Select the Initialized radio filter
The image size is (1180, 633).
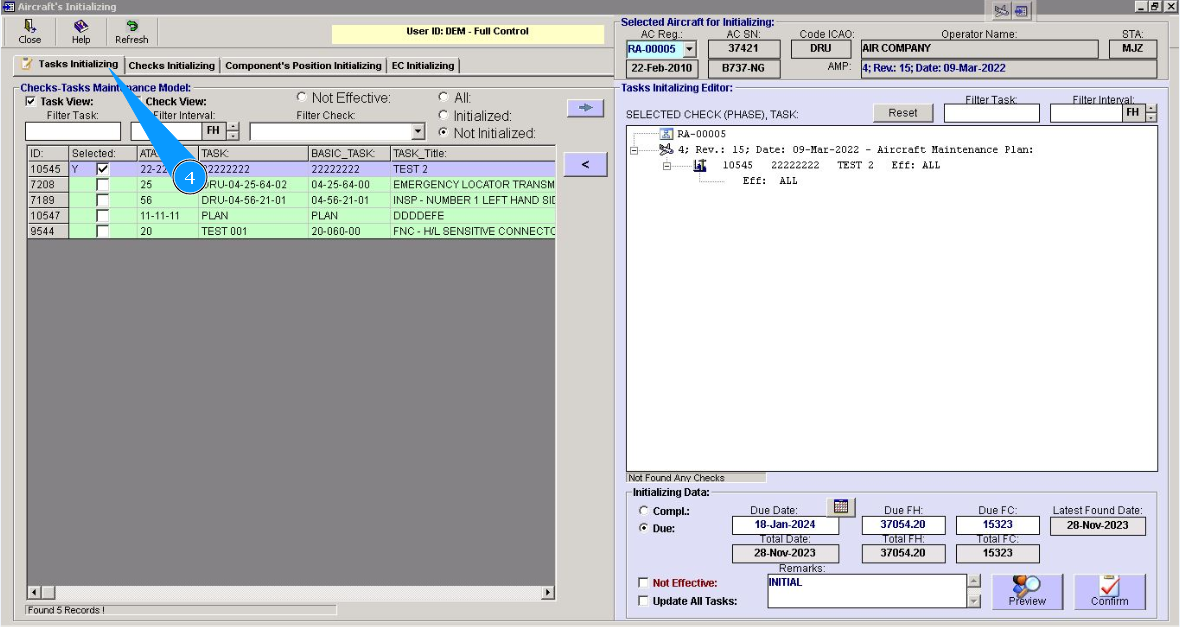(443, 116)
